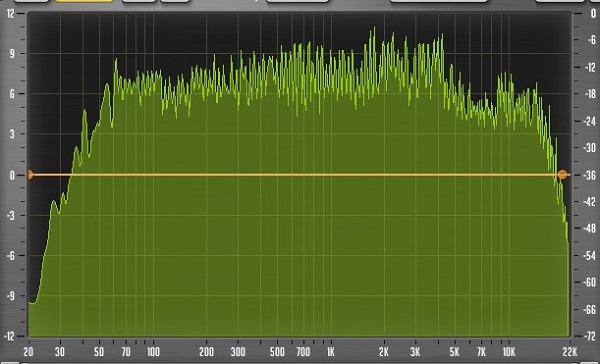Viewport: 600px width, 364px height.
Task: Click the yellow highlighted button at top
Action: (83, 1)
